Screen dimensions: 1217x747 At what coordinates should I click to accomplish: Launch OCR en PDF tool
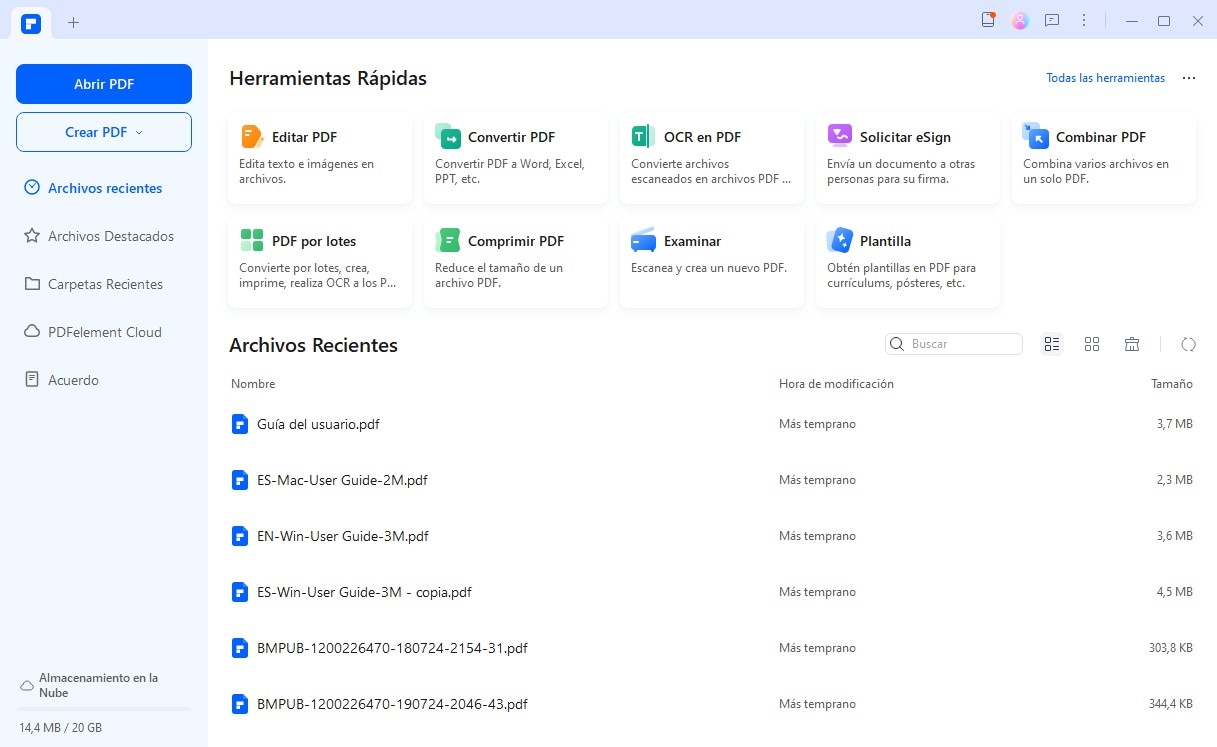click(x=712, y=158)
